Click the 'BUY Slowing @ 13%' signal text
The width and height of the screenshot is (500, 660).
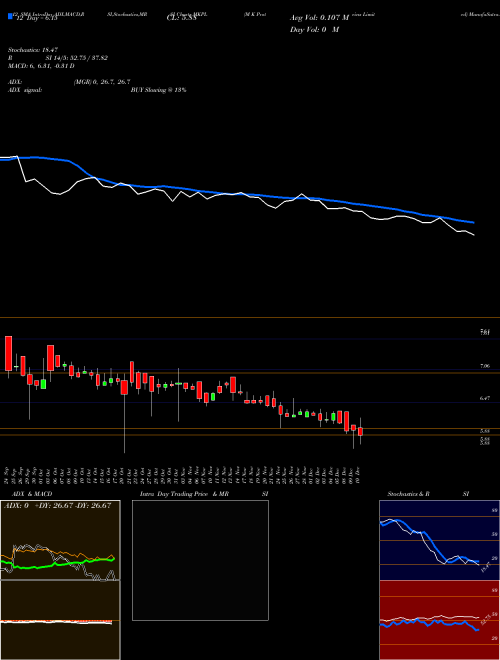(x=159, y=90)
